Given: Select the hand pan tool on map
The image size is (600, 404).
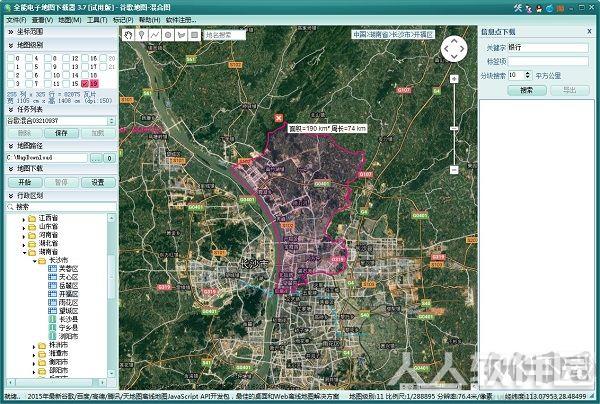Looking at the screenshot, I should tap(129, 35).
